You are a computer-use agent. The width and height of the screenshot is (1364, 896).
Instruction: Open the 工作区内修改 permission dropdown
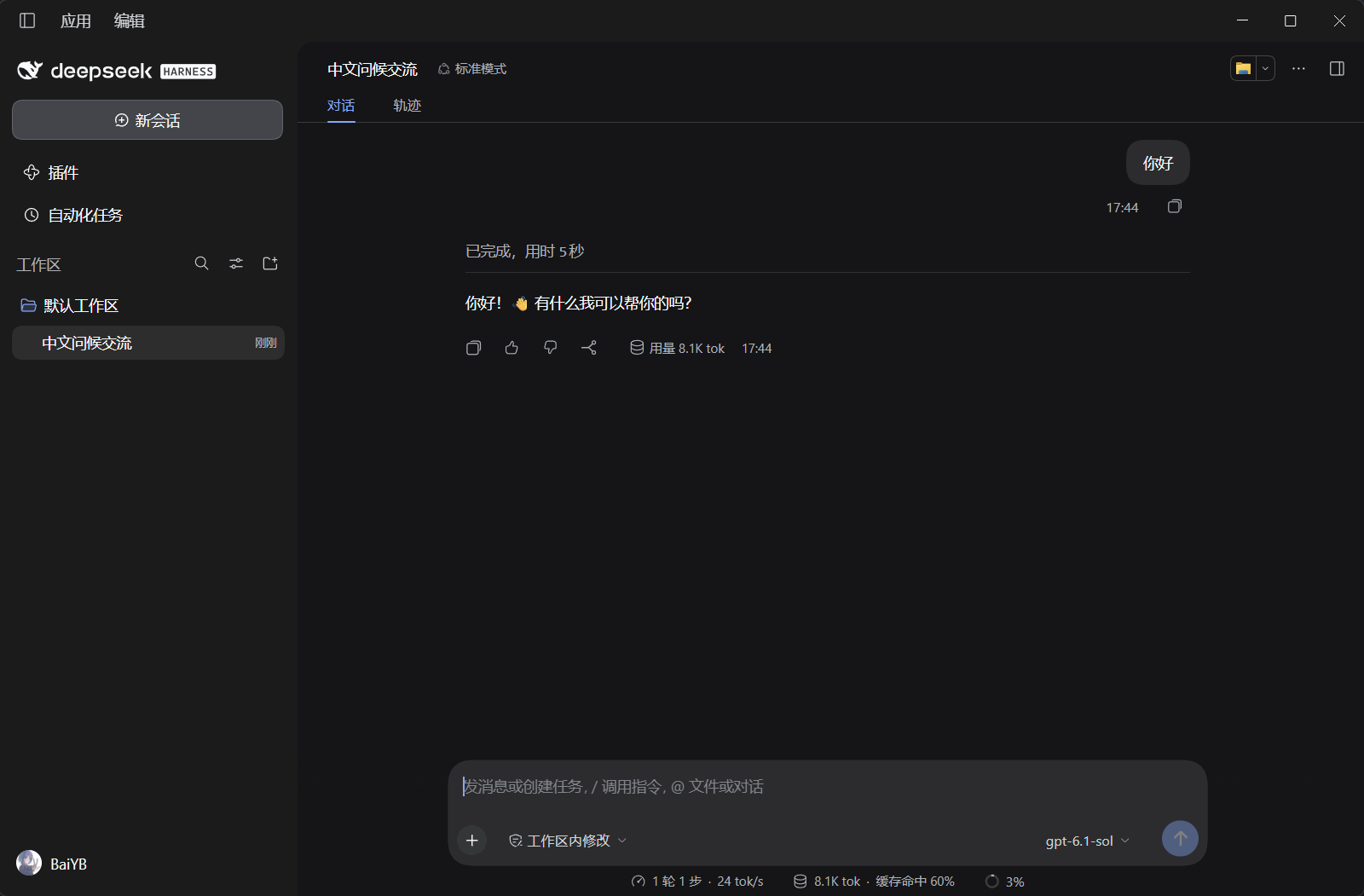[x=568, y=841]
